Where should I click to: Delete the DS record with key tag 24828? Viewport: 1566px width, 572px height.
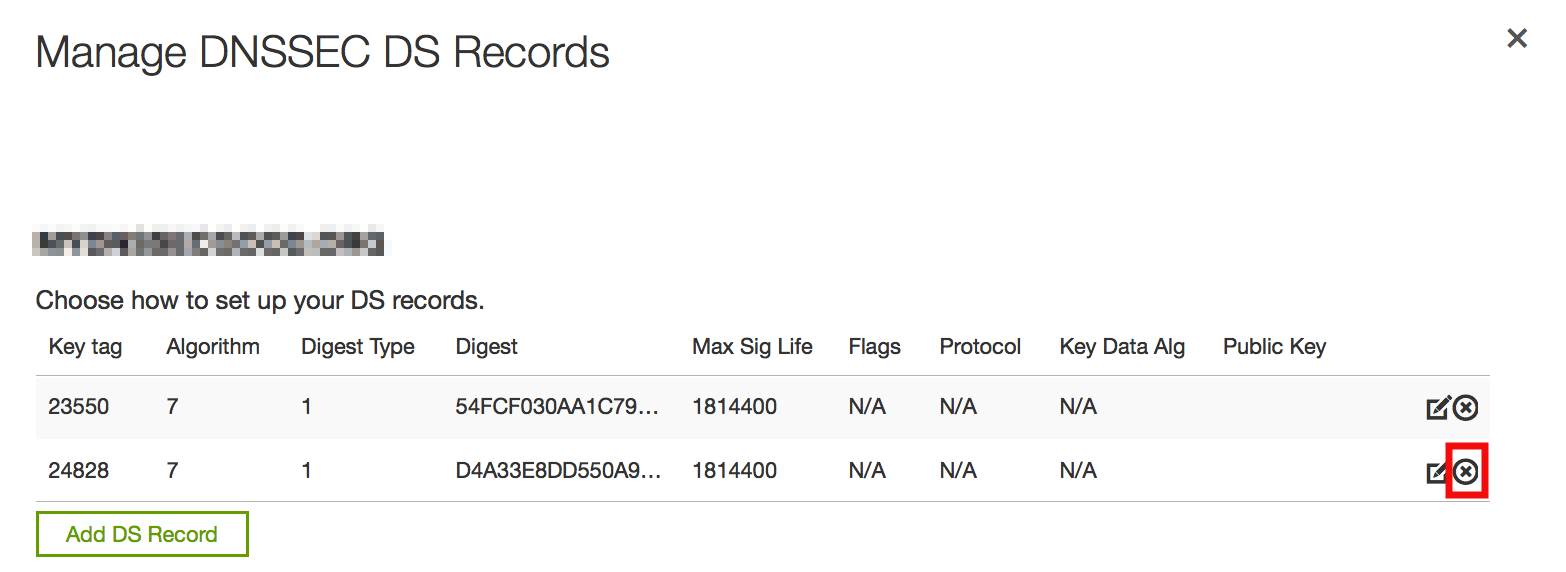pos(1466,472)
